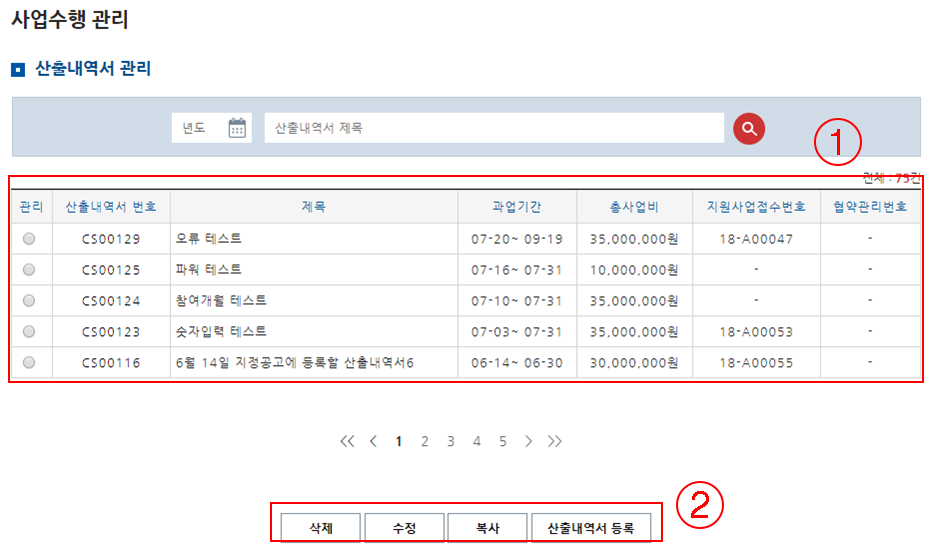Go to the next page arrow
The height and width of the screenshot is (546, 933).
pyautogui.click(x=529, y=441)
